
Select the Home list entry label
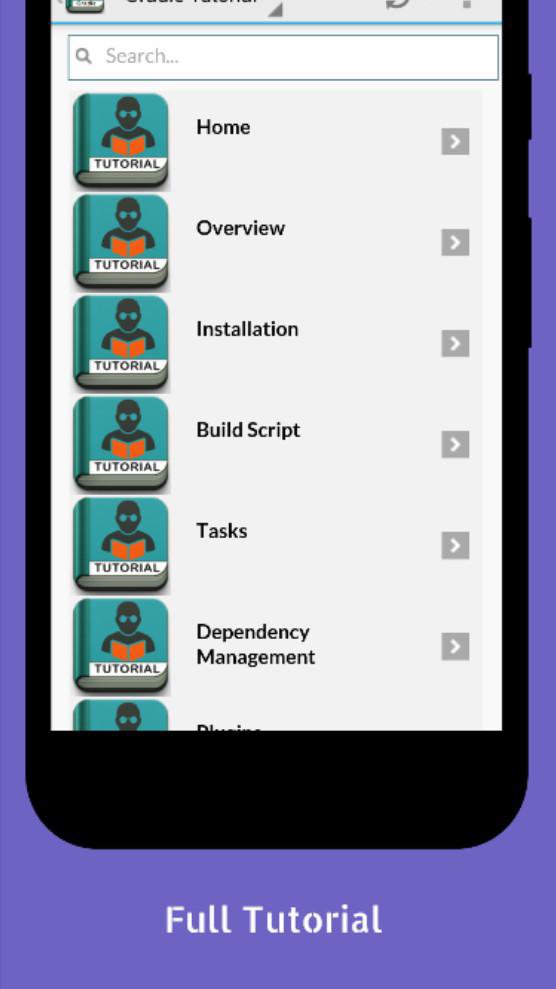click(x=223, y=127)
